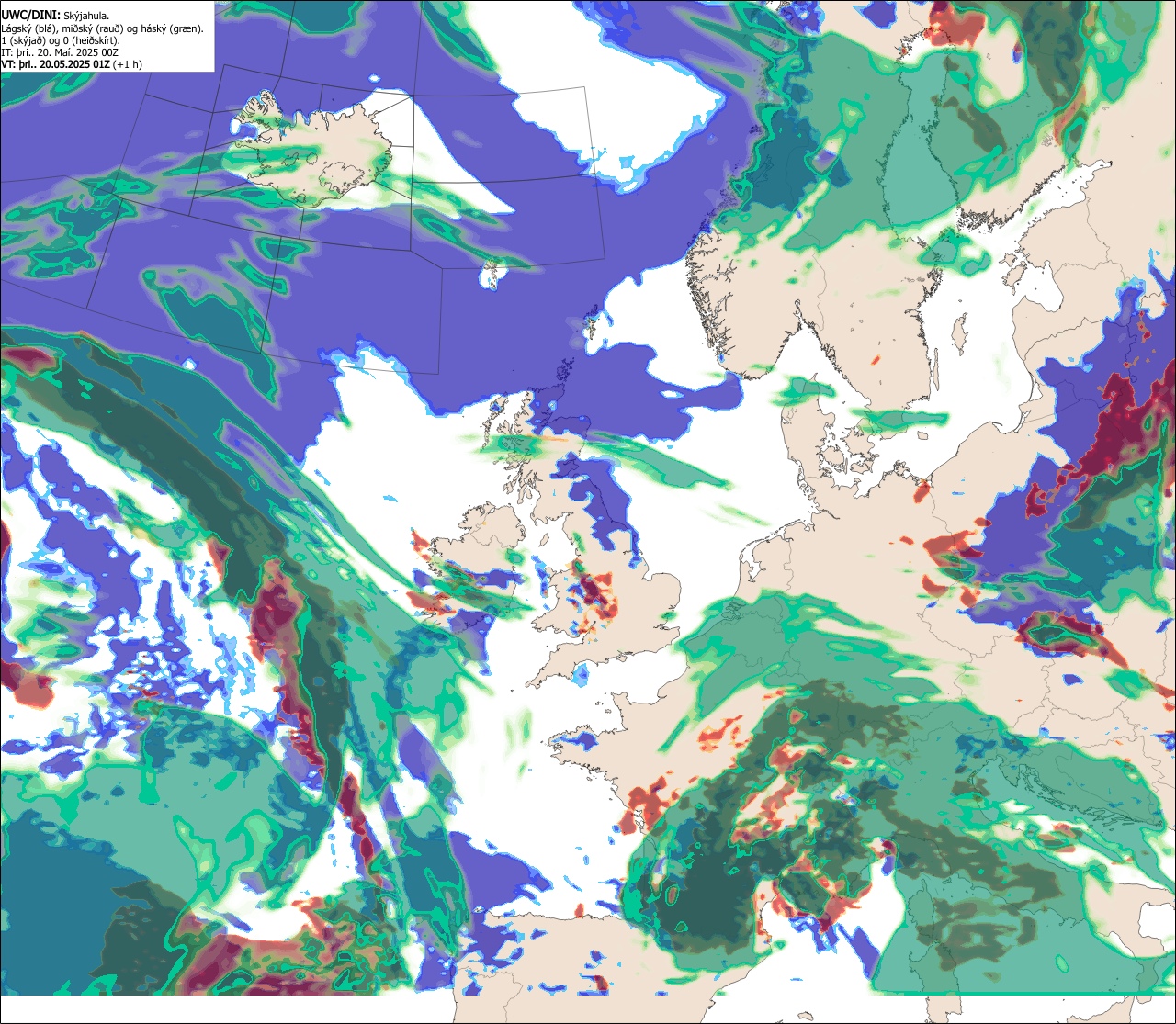Click the 'Lágský (blá), miðský (rauð)' legend line

click(x=103, y=28)
